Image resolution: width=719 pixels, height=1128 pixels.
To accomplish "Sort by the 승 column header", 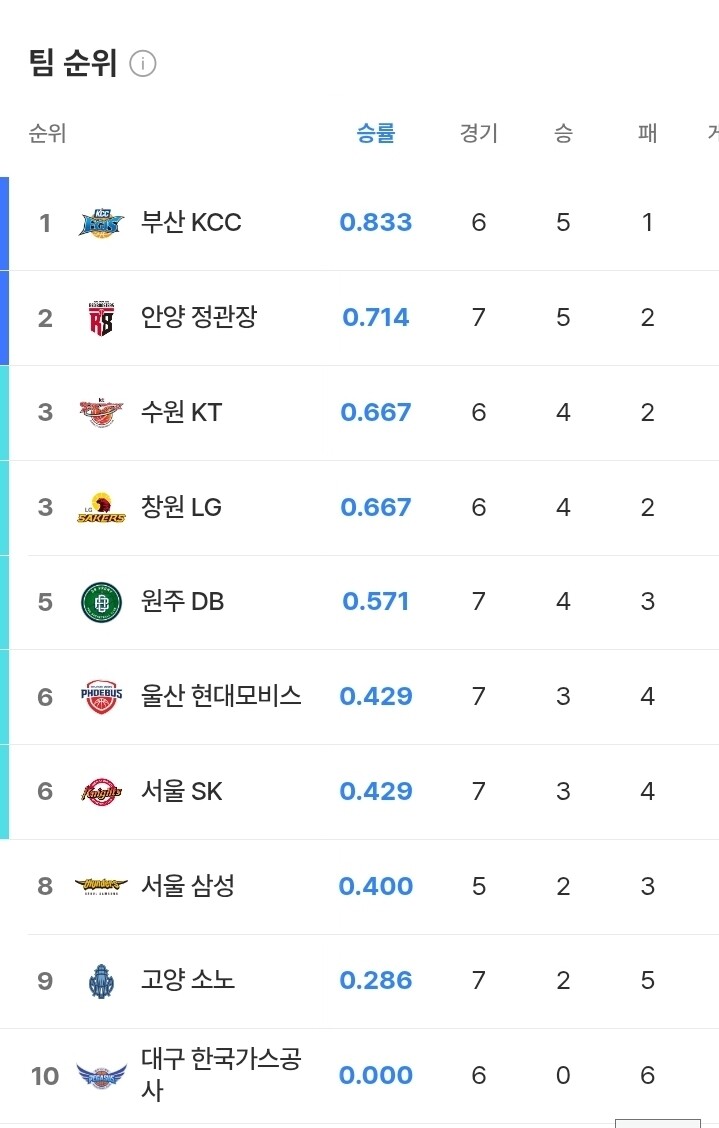I will pyautogui.click(x=563, y=133).
